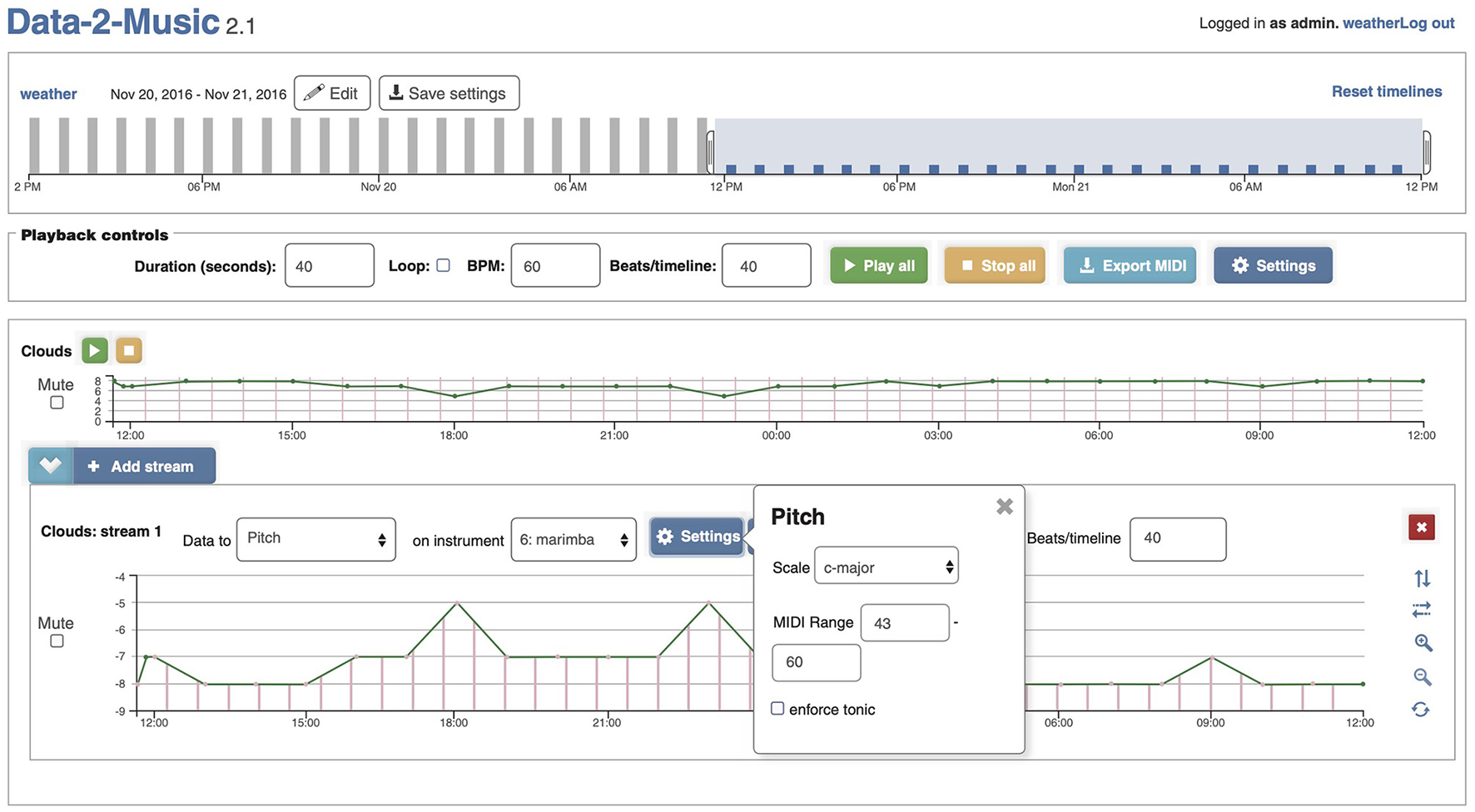Close the Pitch settings popup

[1005, 507]
